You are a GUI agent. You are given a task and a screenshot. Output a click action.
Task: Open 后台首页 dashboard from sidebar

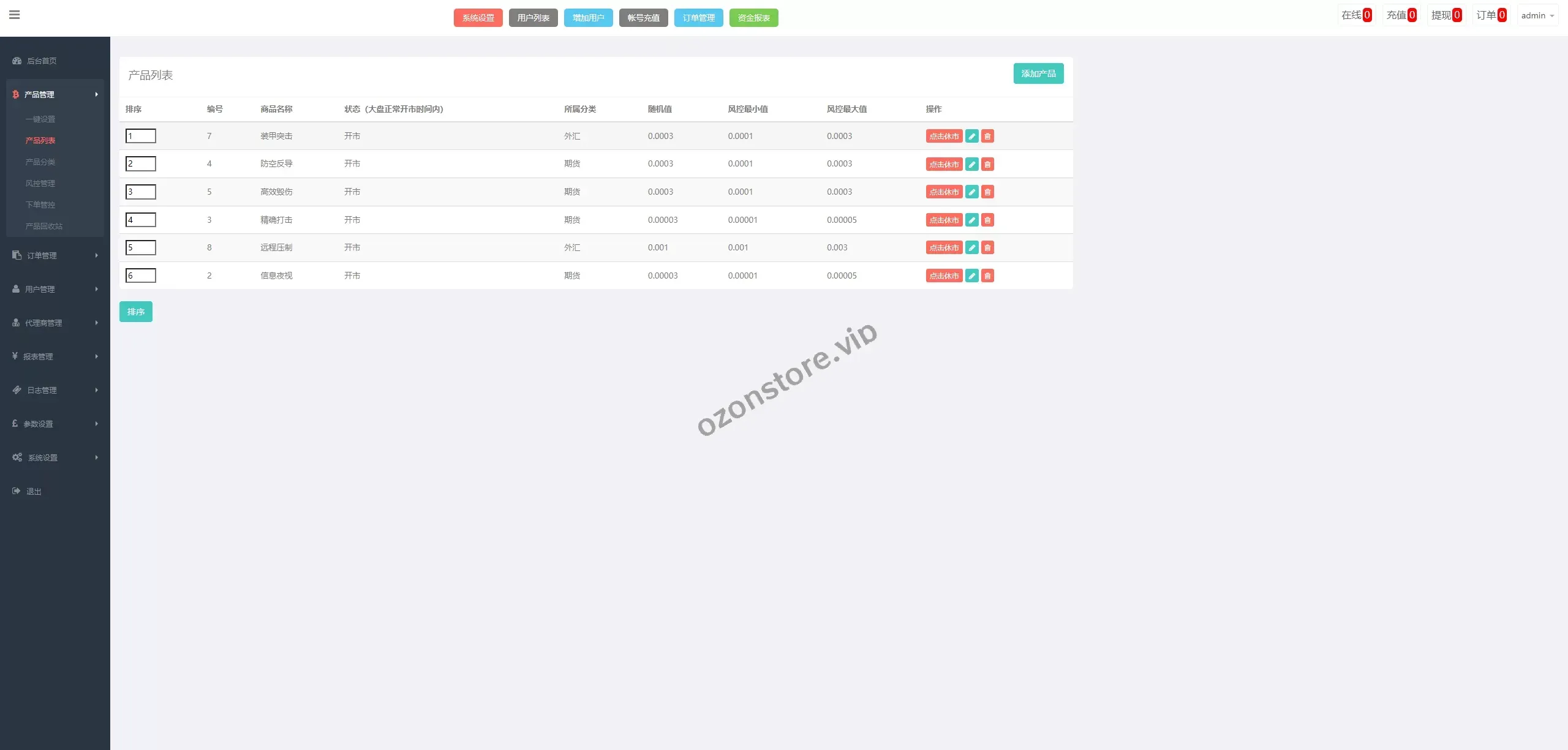(42, 61)
